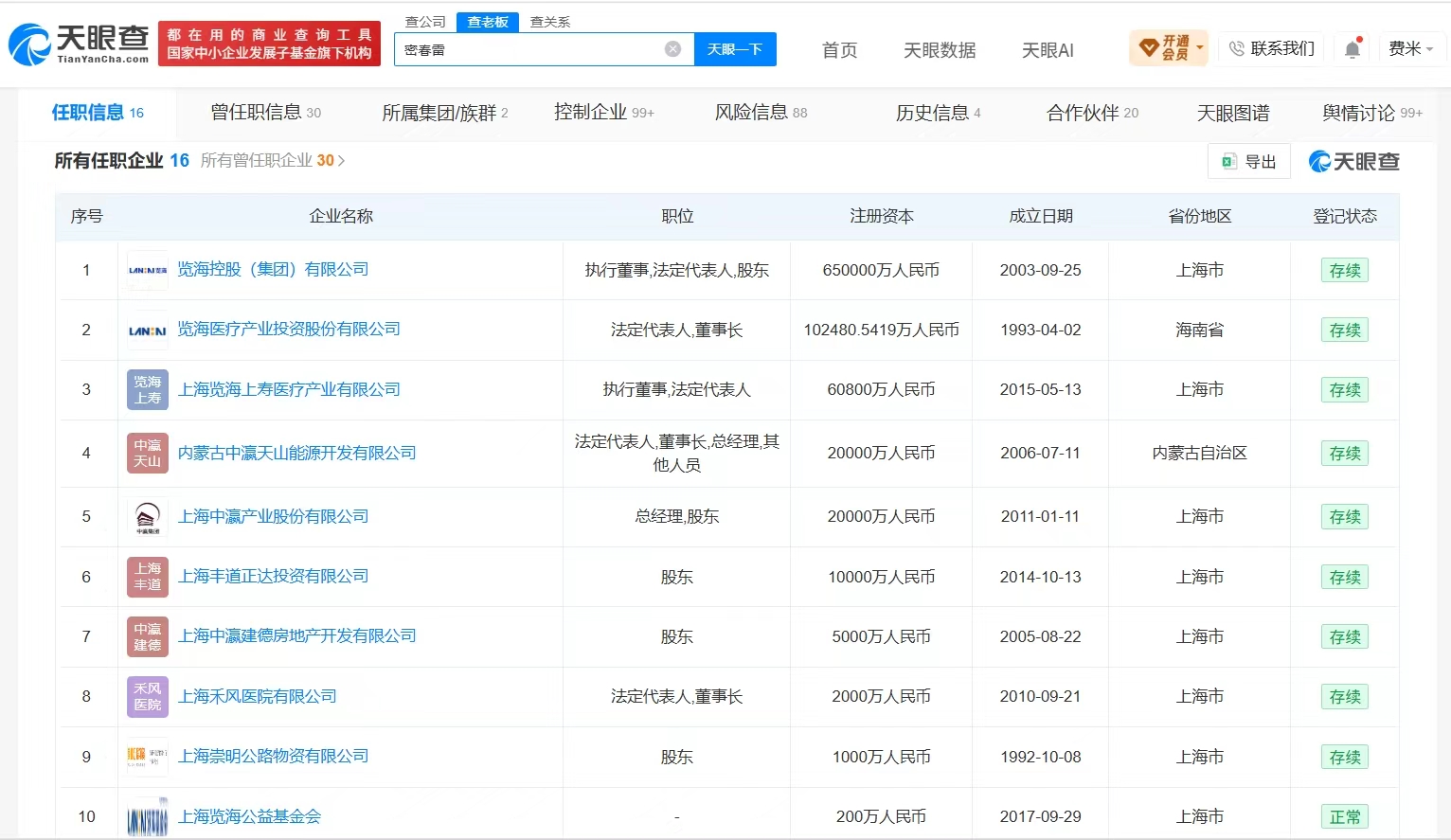Open 上海禾风医院有限公司 link

[257, 696]
